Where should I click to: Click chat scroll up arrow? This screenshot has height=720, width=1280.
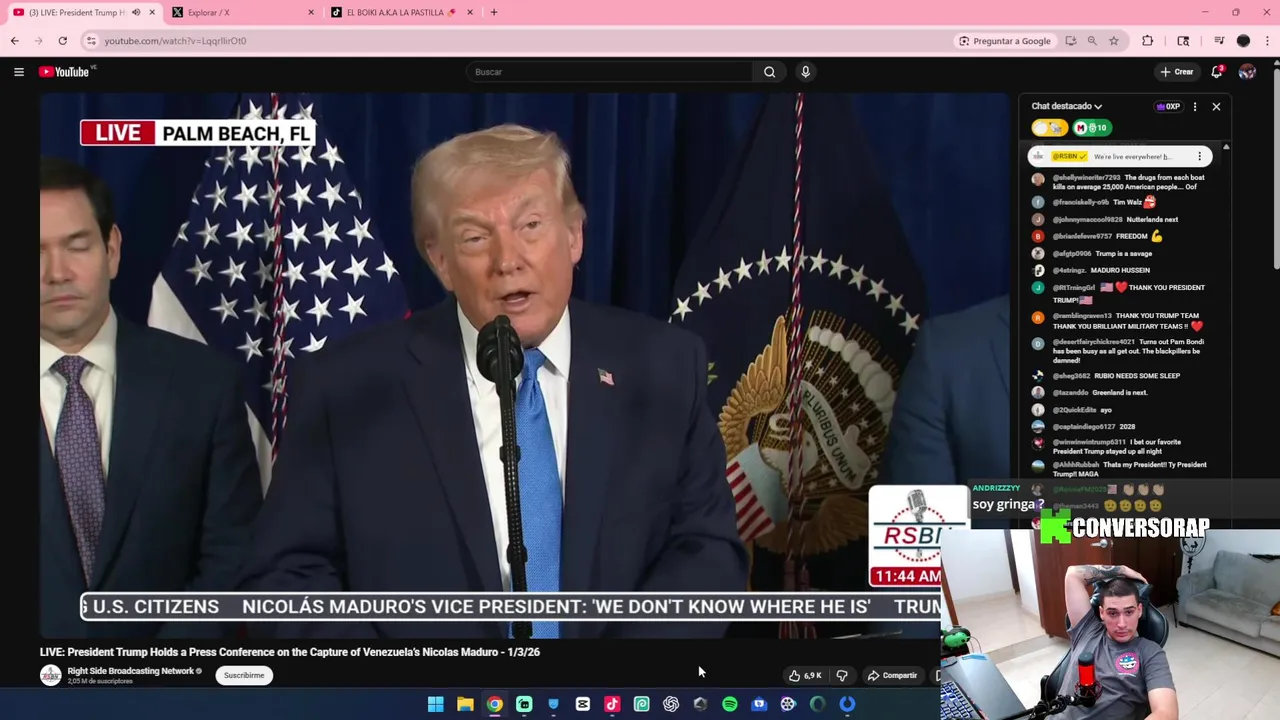click(x=1226, y=148)
